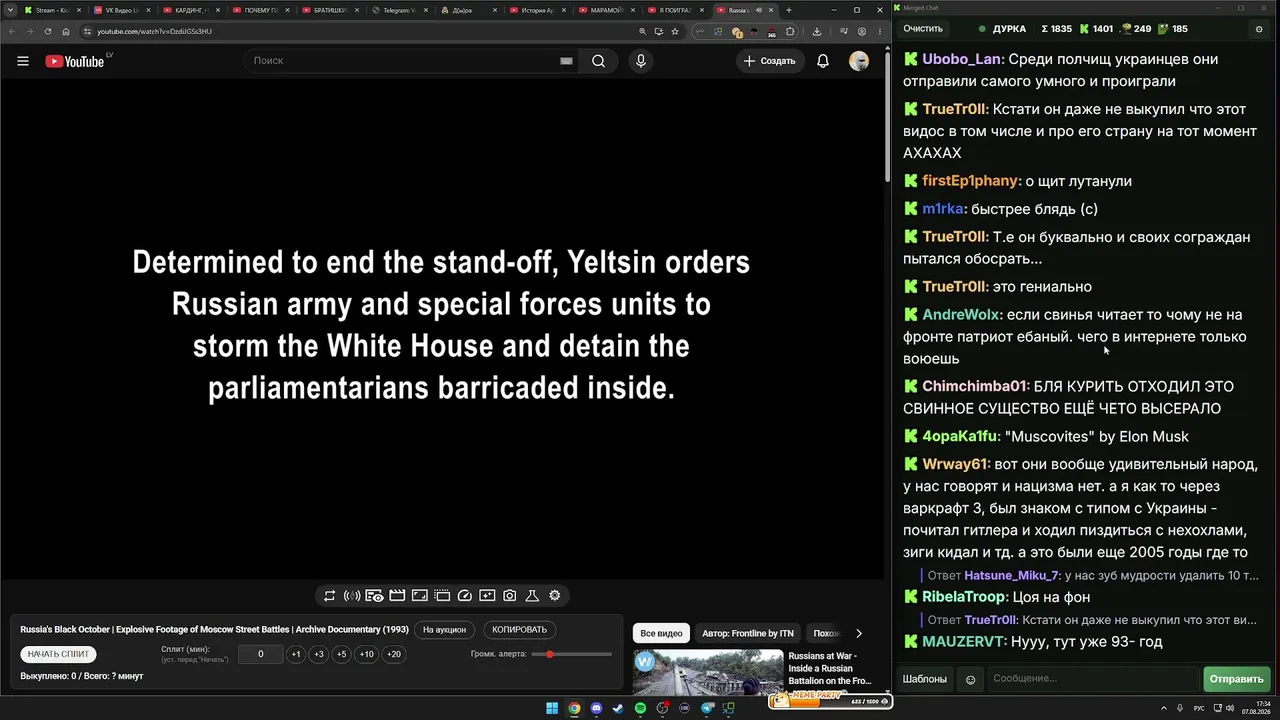Image resolution: width=1280 pixels, height=720 pixels.
Task: Open player toolbar settings gear
Action: [x=555, y=596]
